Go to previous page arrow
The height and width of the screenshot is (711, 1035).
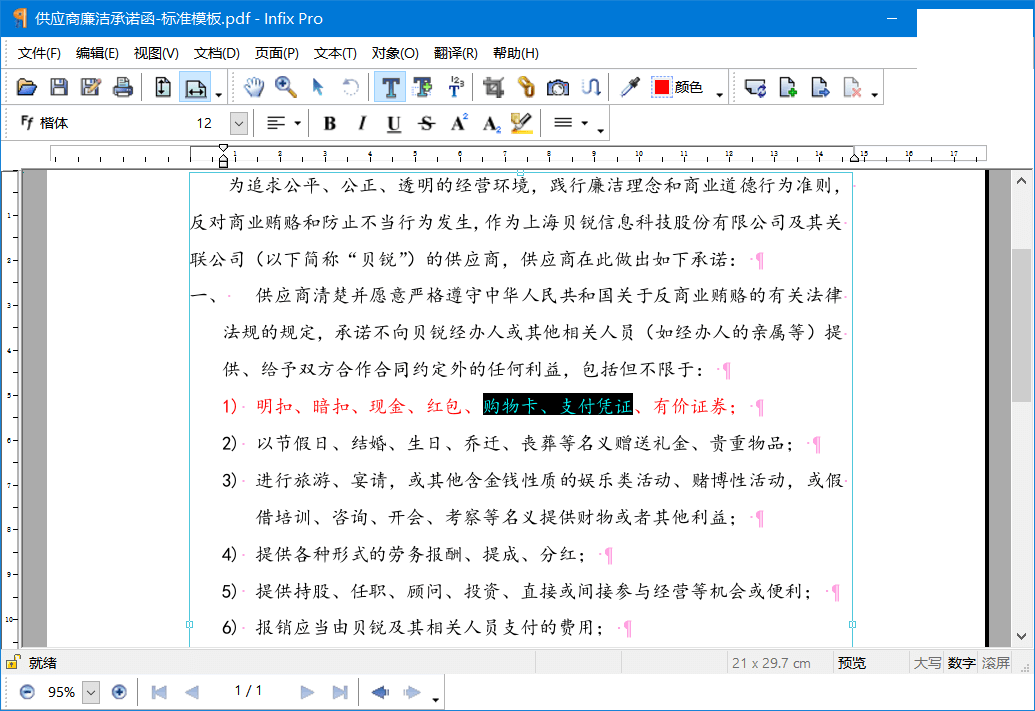click(x=192, y=692)
